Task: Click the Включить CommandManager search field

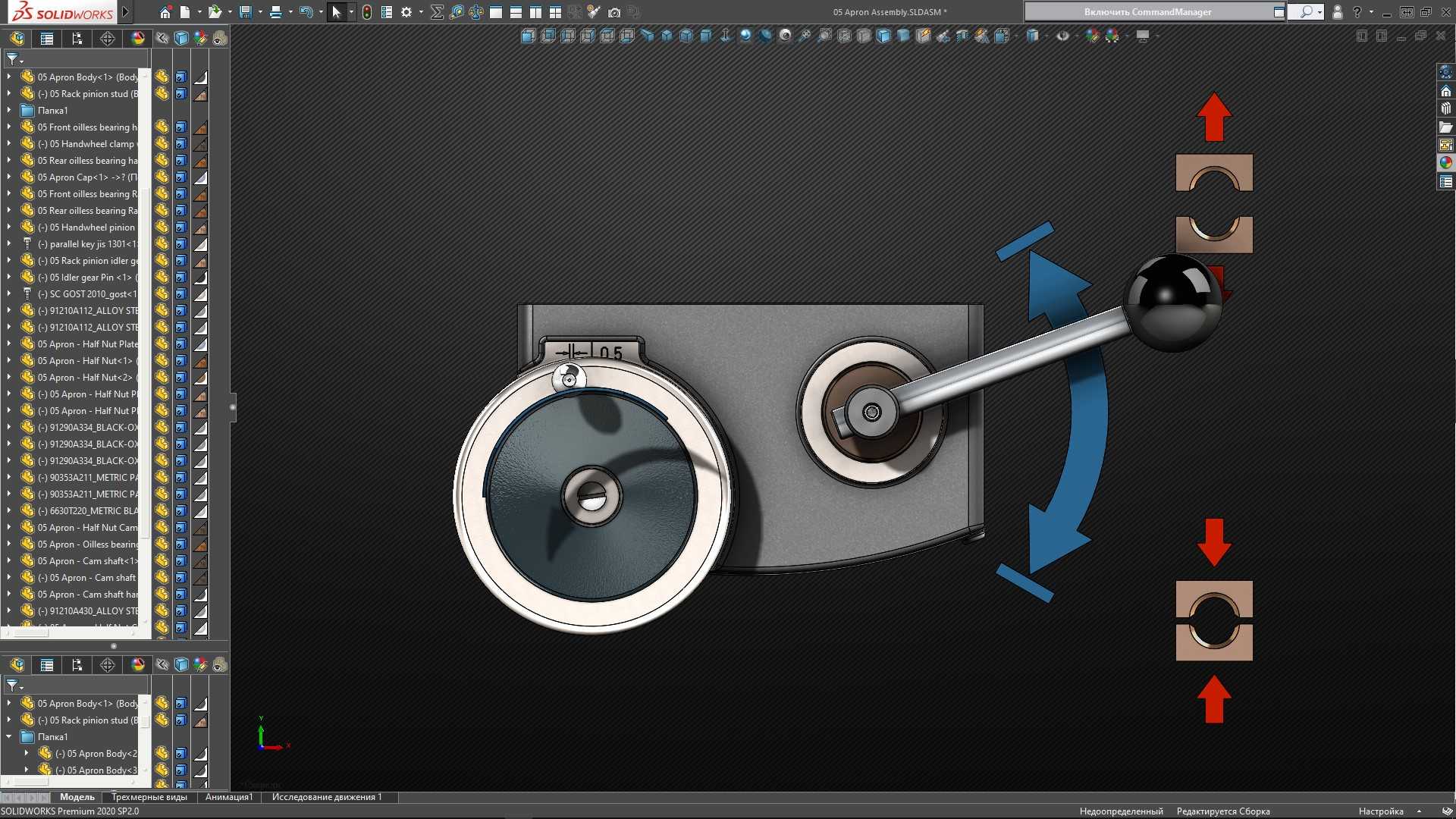Action: click(x=1147, y=12)
